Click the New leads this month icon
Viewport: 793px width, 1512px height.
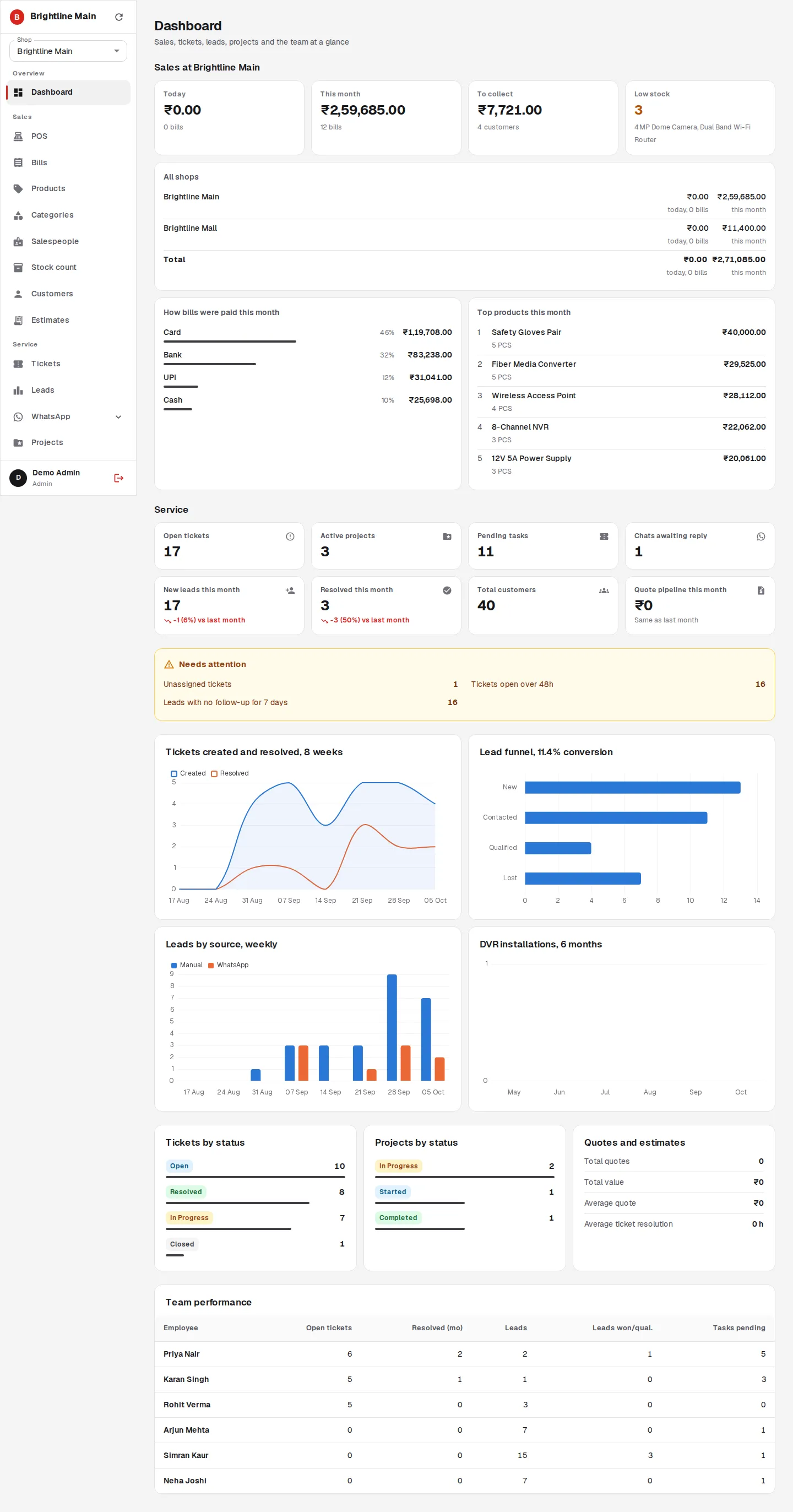point(290,590)
